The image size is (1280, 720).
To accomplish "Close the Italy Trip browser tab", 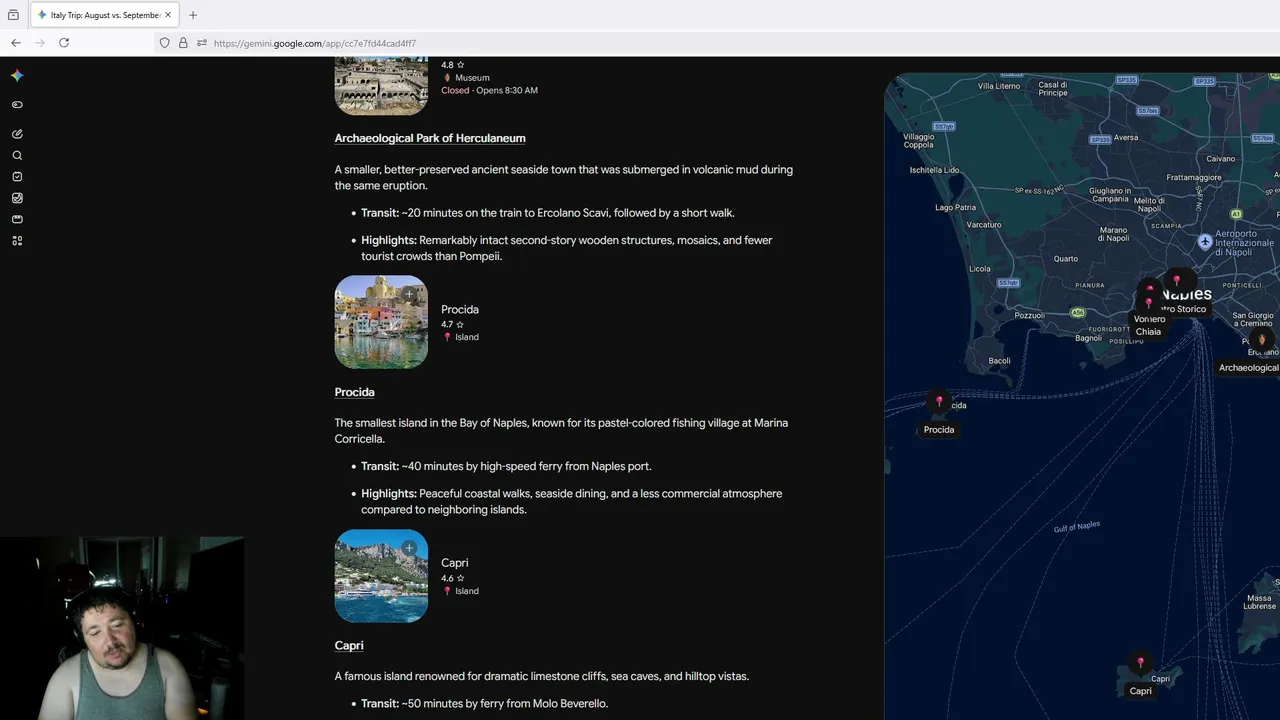I will 169,15.
